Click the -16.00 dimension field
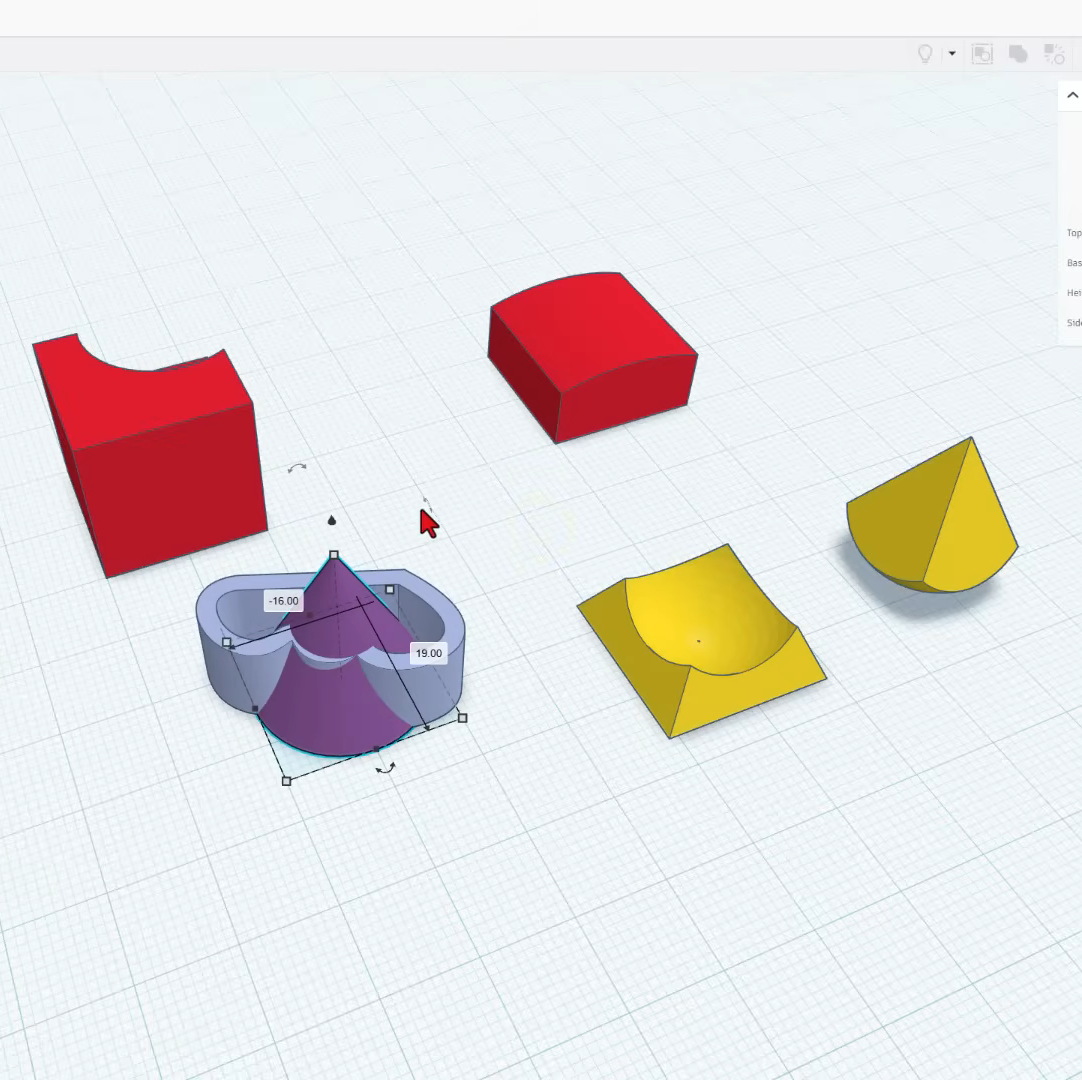This screenshot has height=1080, width=1082. pyautogui.click(x=284, y=601)
